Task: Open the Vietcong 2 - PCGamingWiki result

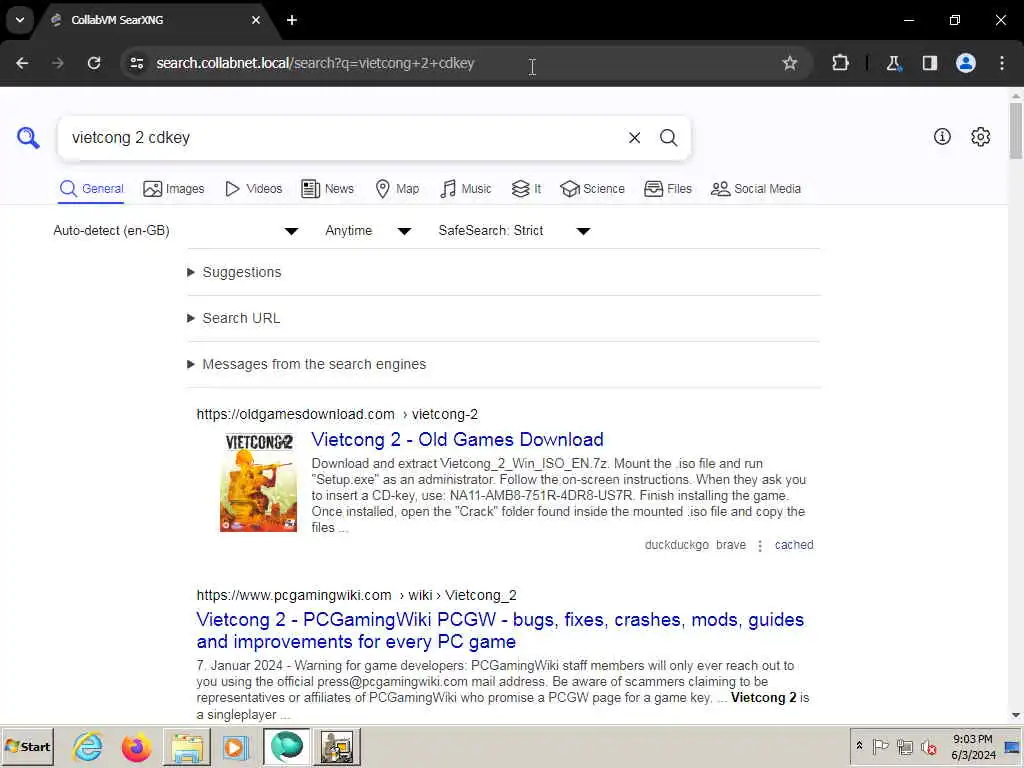Action: click(x=500, y=630)
